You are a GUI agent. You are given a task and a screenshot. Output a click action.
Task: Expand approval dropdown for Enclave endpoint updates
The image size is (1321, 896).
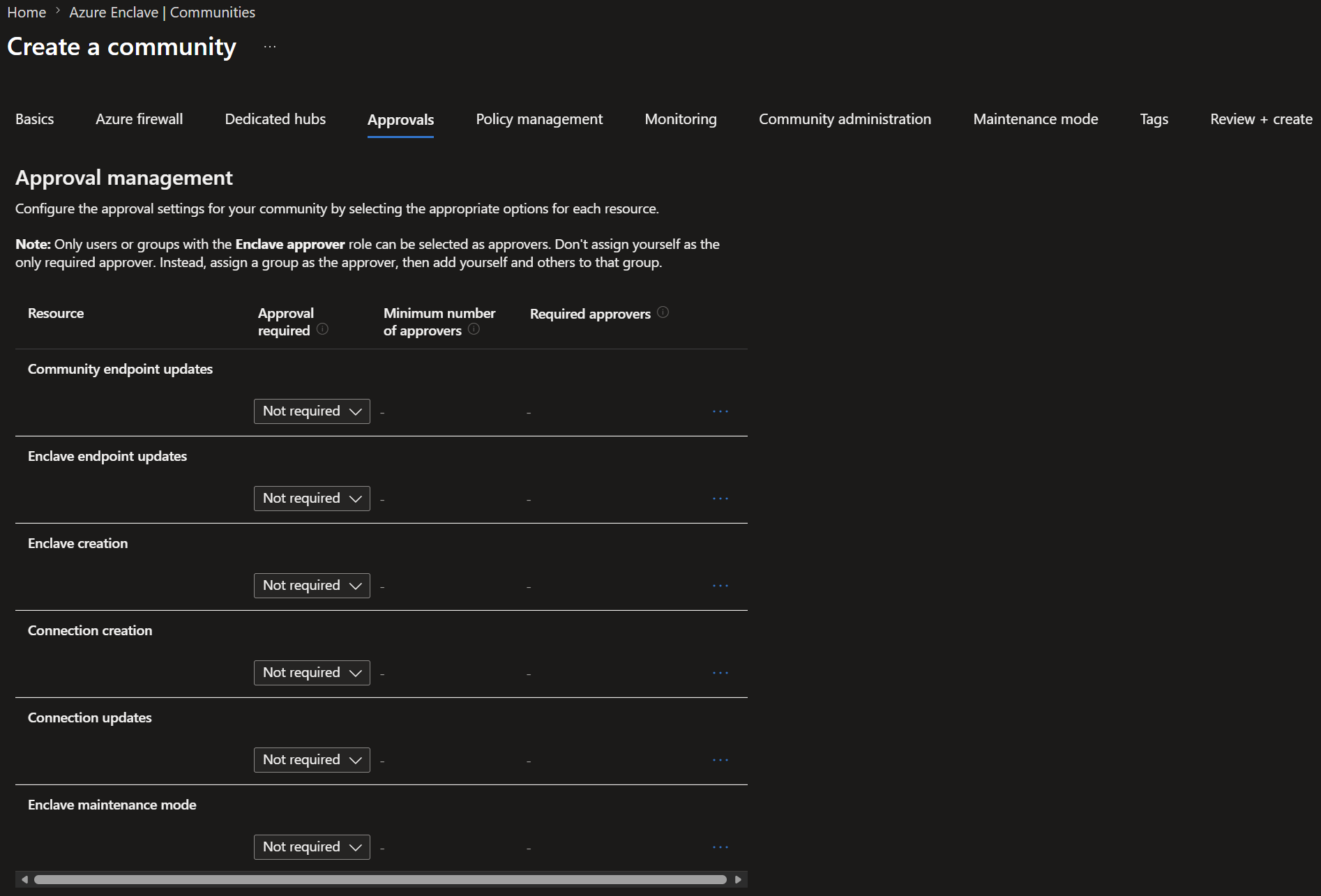(x=312, y=499)
